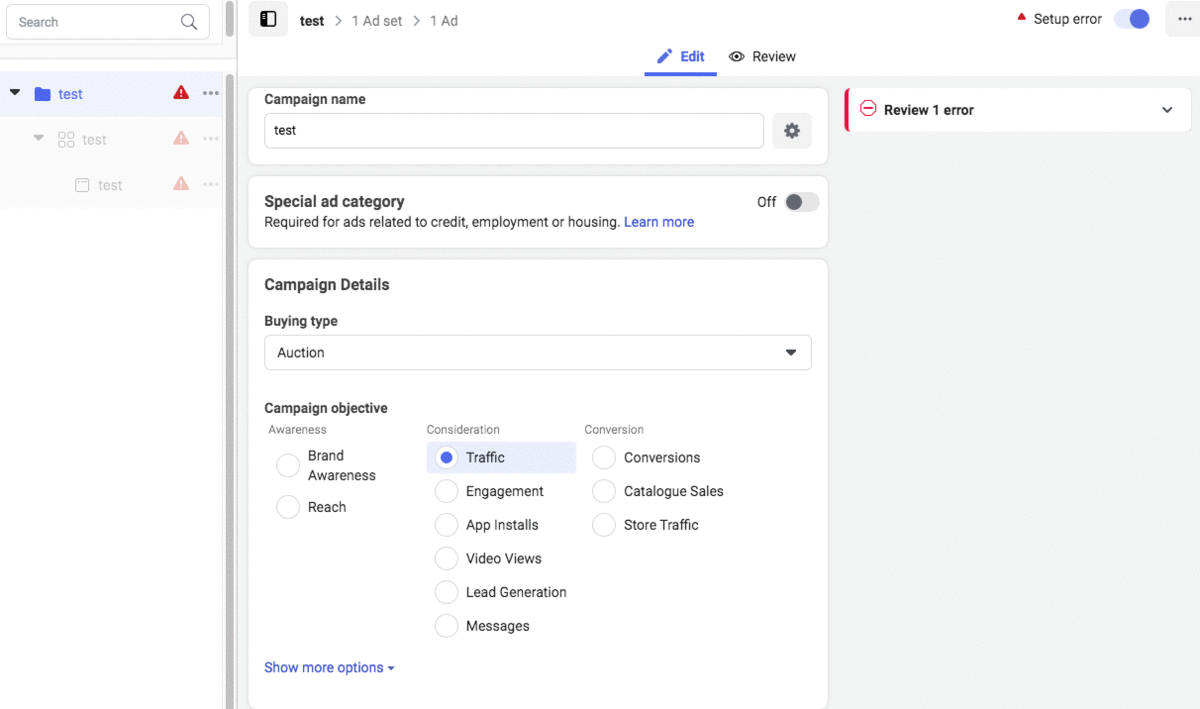1200x709 pixels.
Task: Open the Learn more link
Action: 659,222
